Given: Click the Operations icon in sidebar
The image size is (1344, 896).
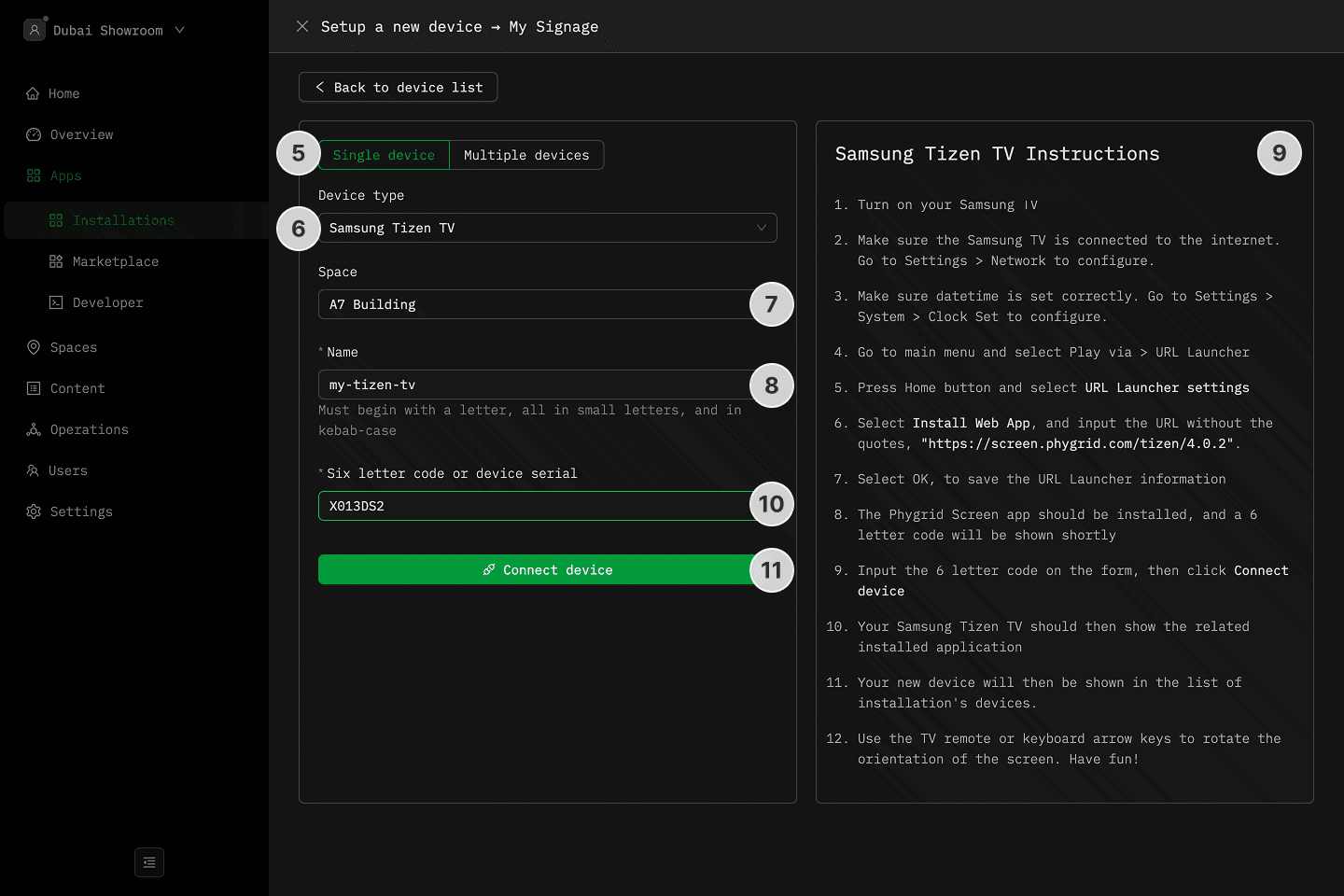Looking at the screenshot, I should point(34,429).
